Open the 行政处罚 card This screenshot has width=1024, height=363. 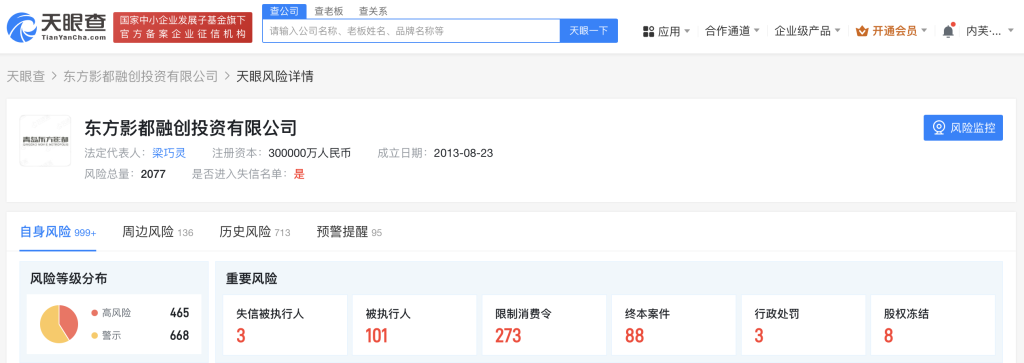click(x=803, y=325)
